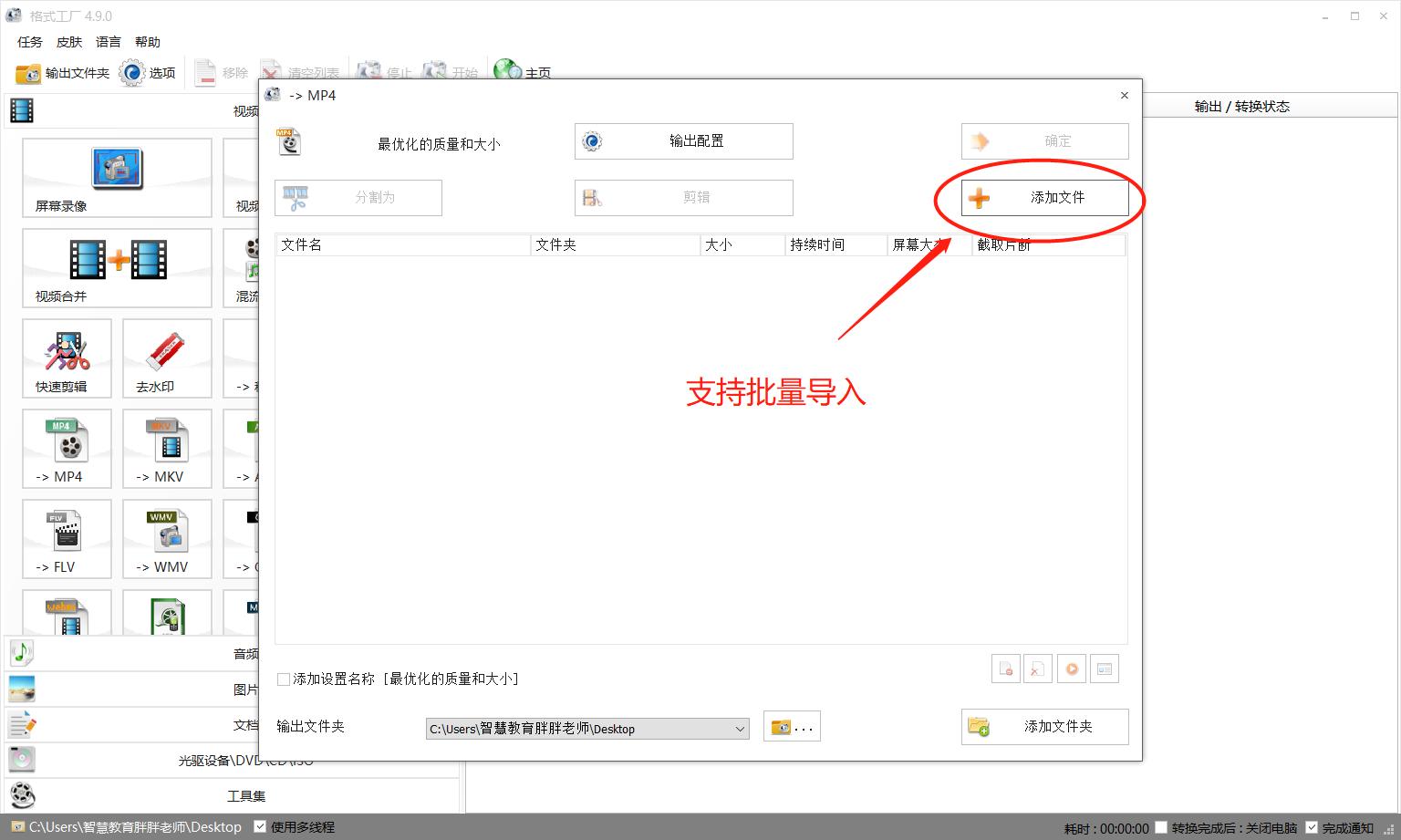Uncheck the 完成通知 notification option
The image size is (1401, 840).
point(1312,826)
